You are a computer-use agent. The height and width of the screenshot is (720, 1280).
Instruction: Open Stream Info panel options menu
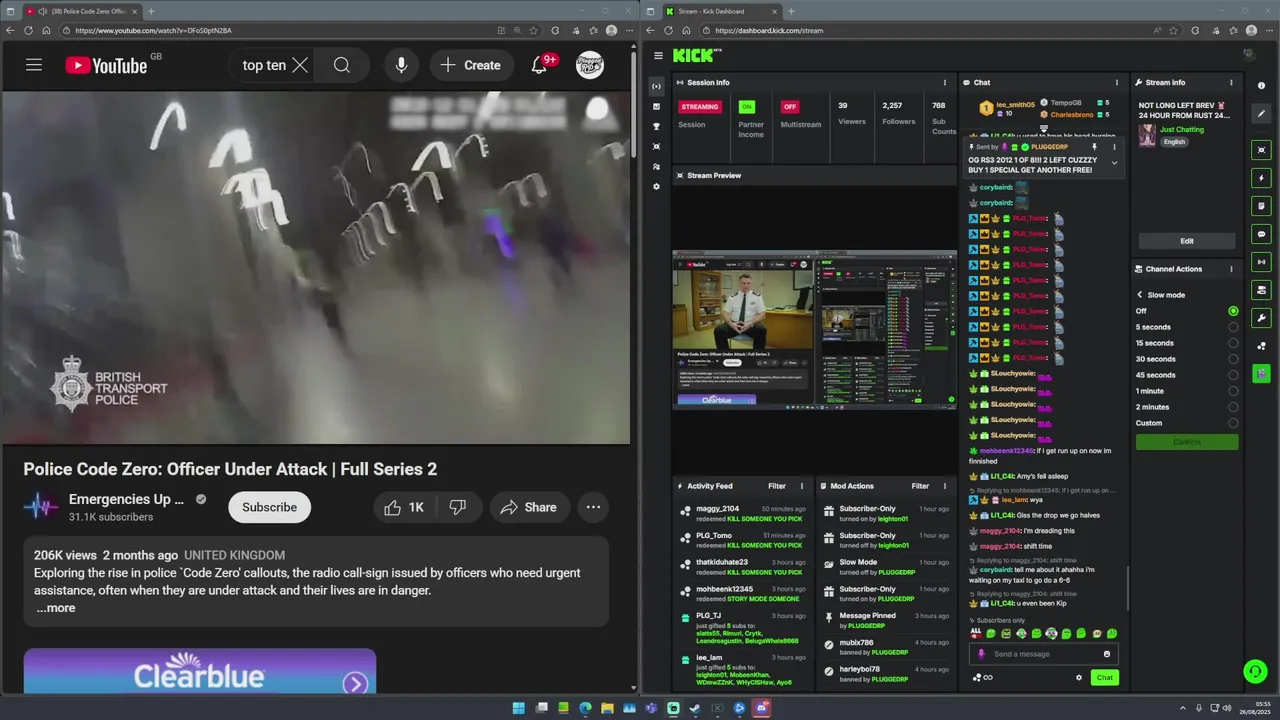tap(1232, 82)
